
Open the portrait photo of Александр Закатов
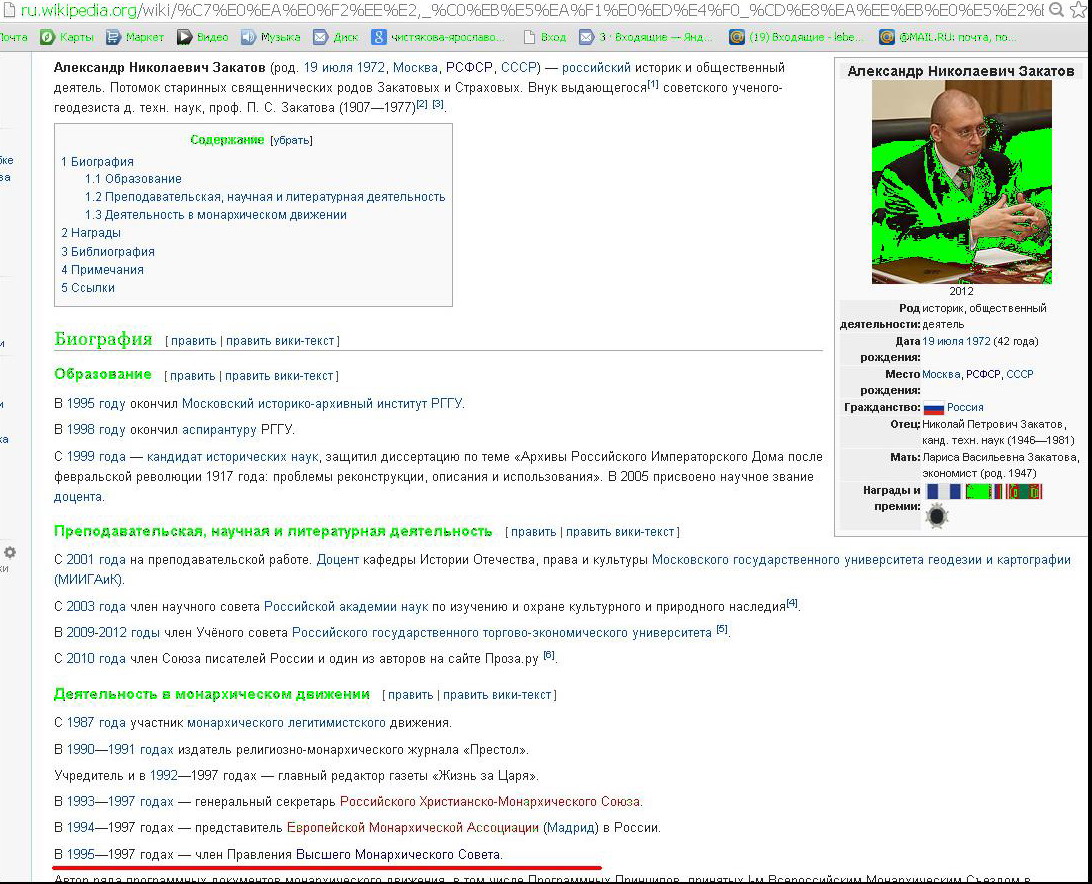point(962,182)
